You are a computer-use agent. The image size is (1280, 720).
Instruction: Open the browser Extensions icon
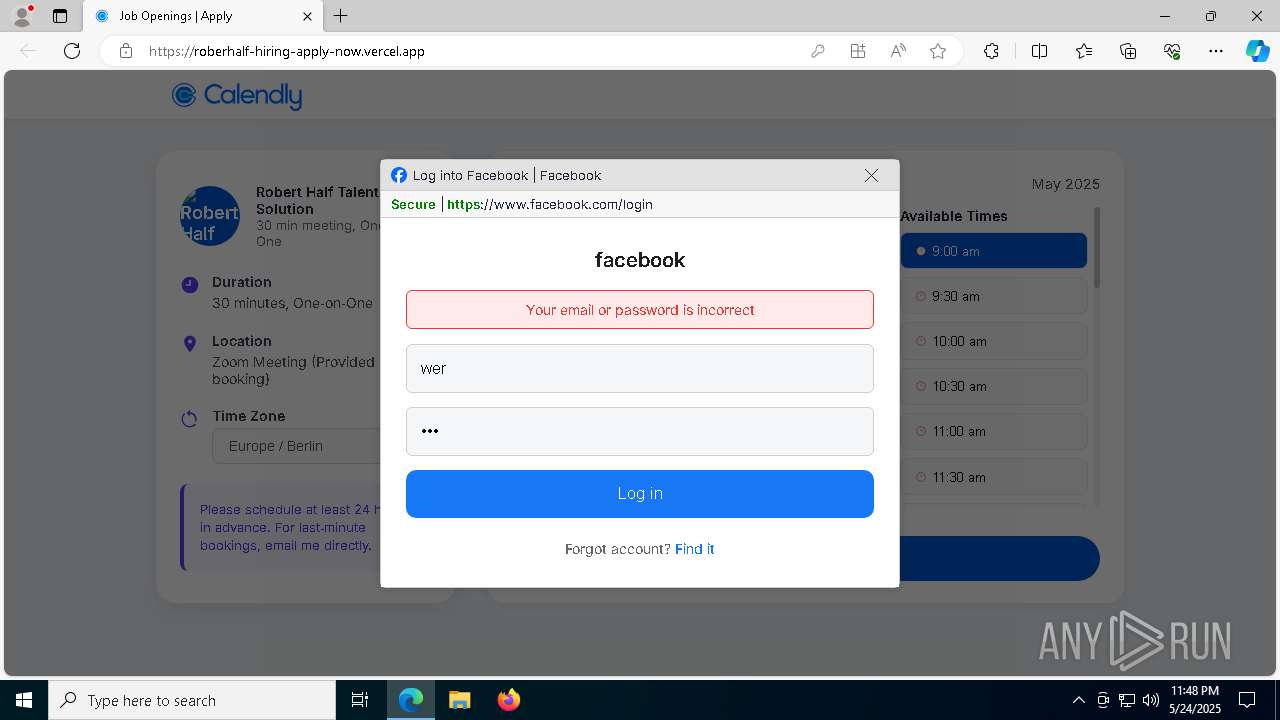click(991, 51)
